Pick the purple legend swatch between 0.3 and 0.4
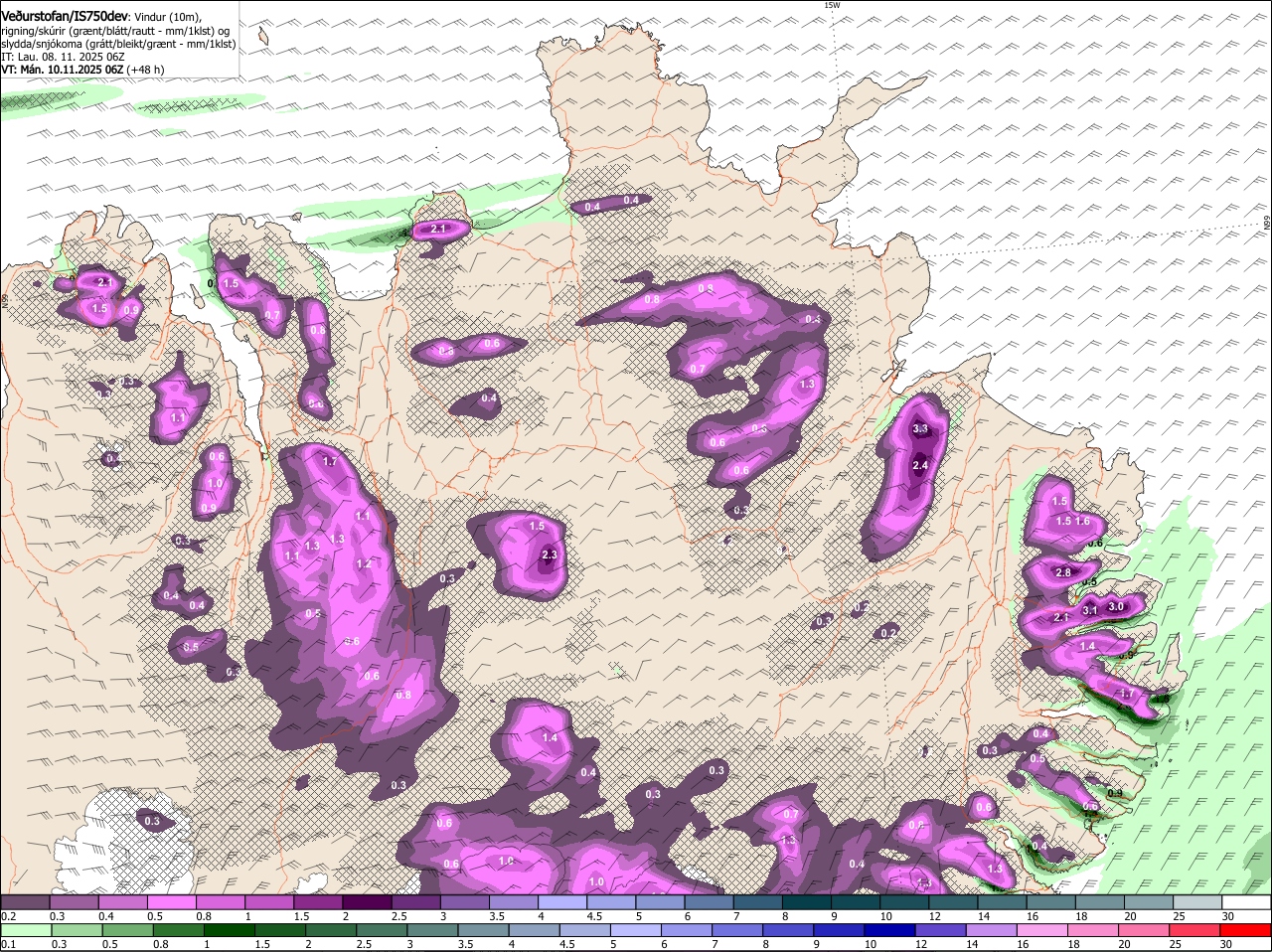This screenshot has height=952, width=1272. pos(74,902)
